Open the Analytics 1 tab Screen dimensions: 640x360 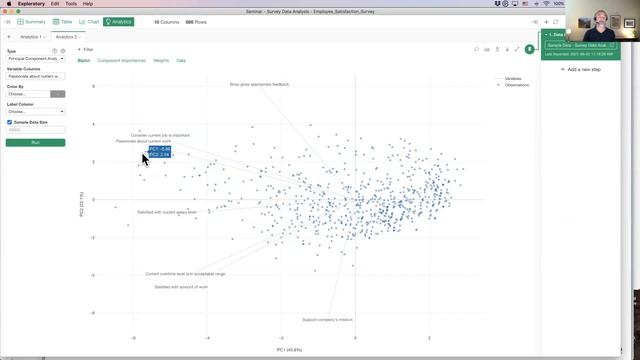(31, 37)
